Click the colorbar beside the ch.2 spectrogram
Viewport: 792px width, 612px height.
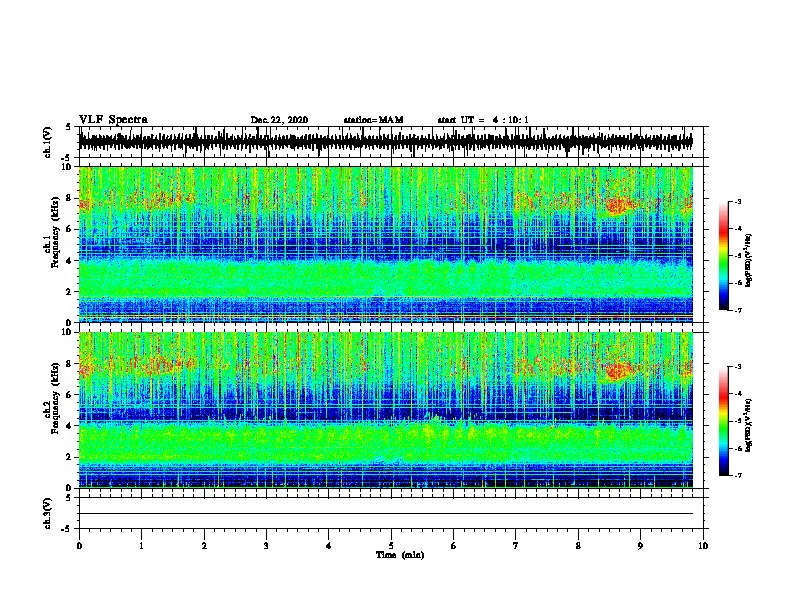pos(724,421)
